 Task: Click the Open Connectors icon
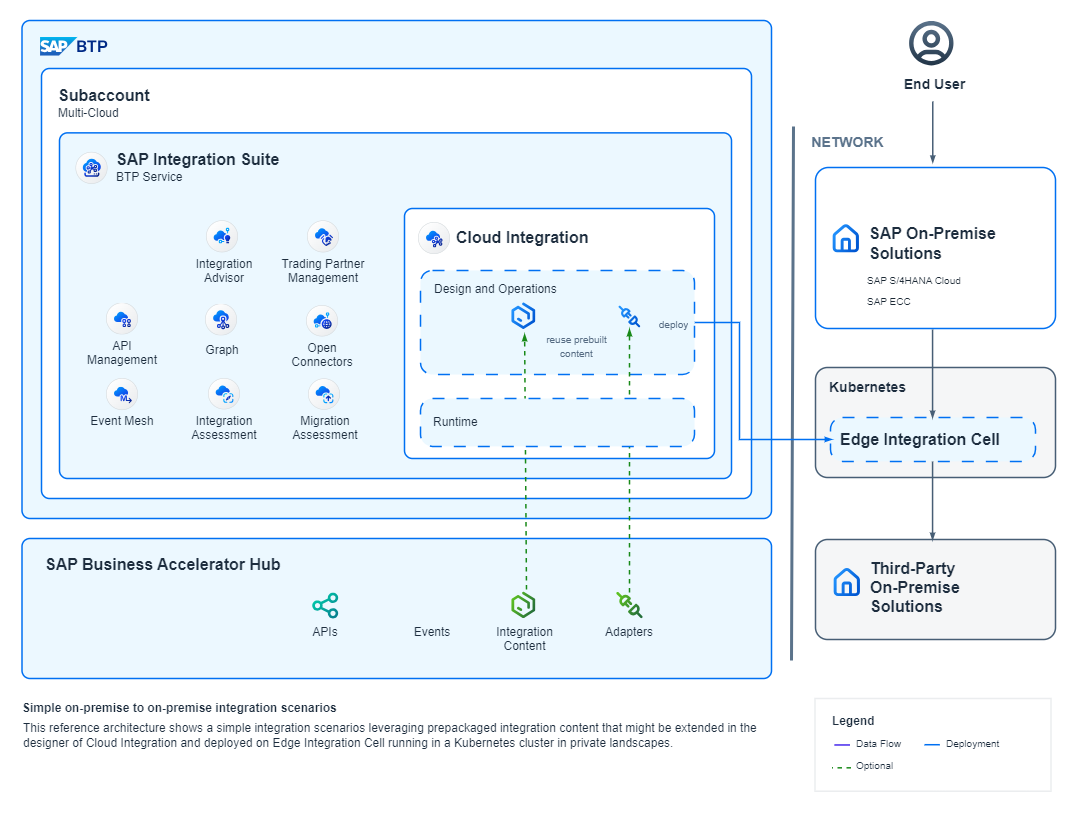tap(322, 321)
